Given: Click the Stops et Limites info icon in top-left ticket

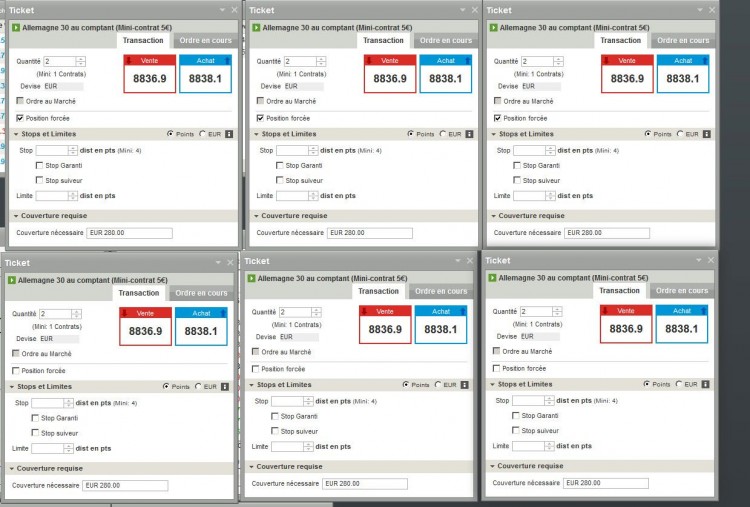Looking at the screenshot, I should point(229,134).
